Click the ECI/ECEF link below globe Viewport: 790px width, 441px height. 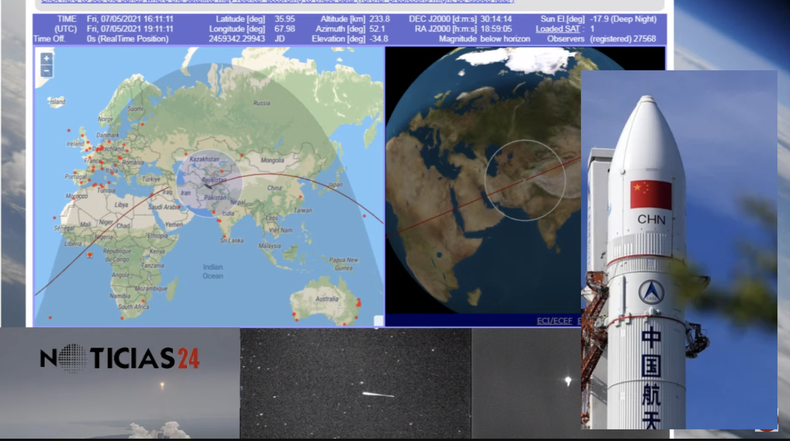[549, 320]
